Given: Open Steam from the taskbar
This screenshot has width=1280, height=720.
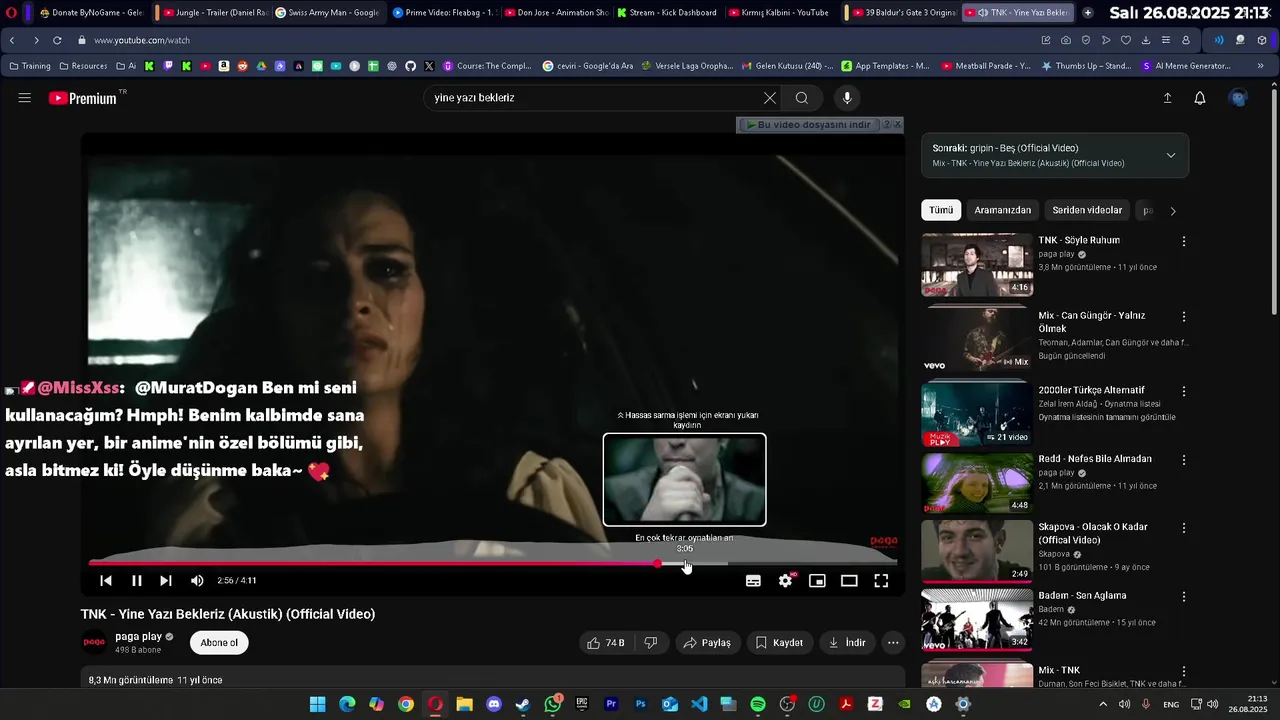Looking at the screenshot, I should pos(523,704).
